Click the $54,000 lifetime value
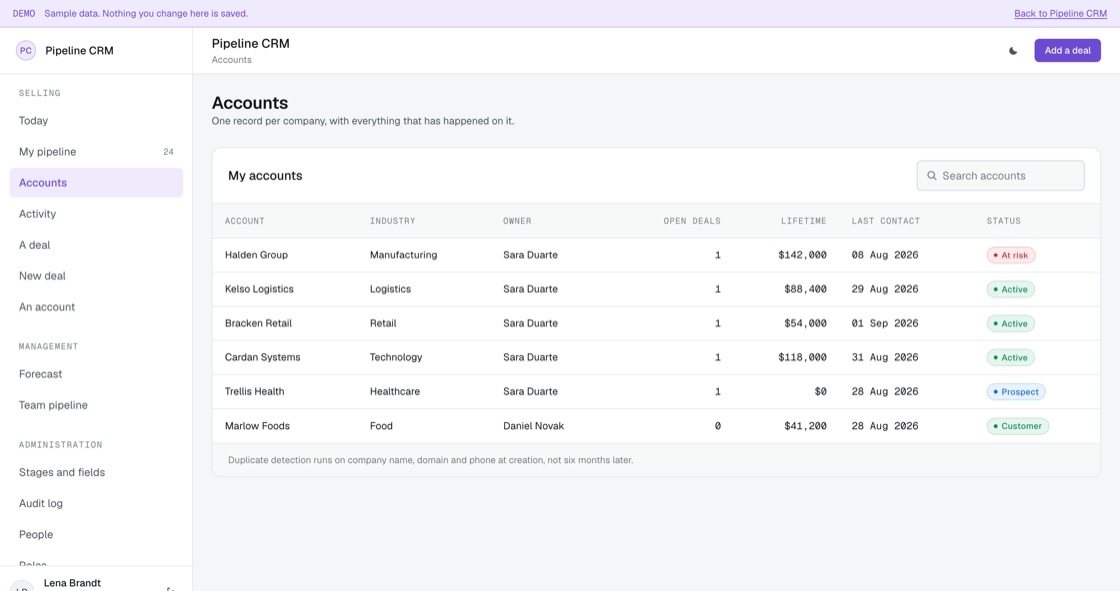The height and width of the screenshot is (591, 1120). click(805, 324)
